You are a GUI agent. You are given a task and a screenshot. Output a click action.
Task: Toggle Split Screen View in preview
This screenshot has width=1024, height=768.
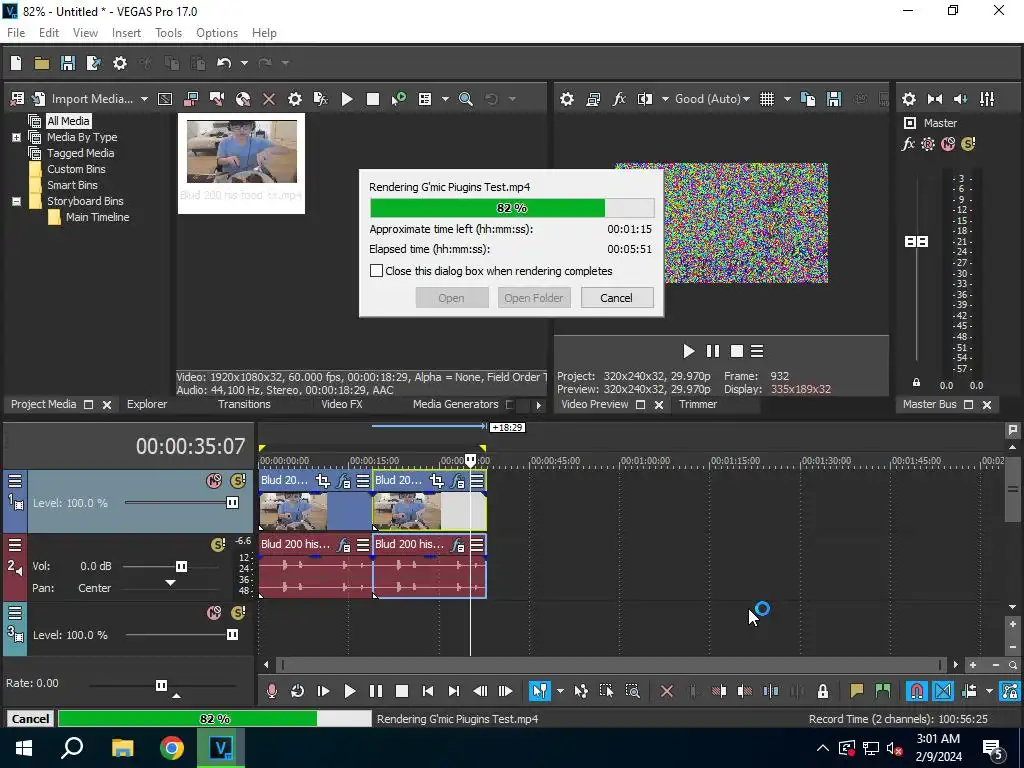point(645,99)
